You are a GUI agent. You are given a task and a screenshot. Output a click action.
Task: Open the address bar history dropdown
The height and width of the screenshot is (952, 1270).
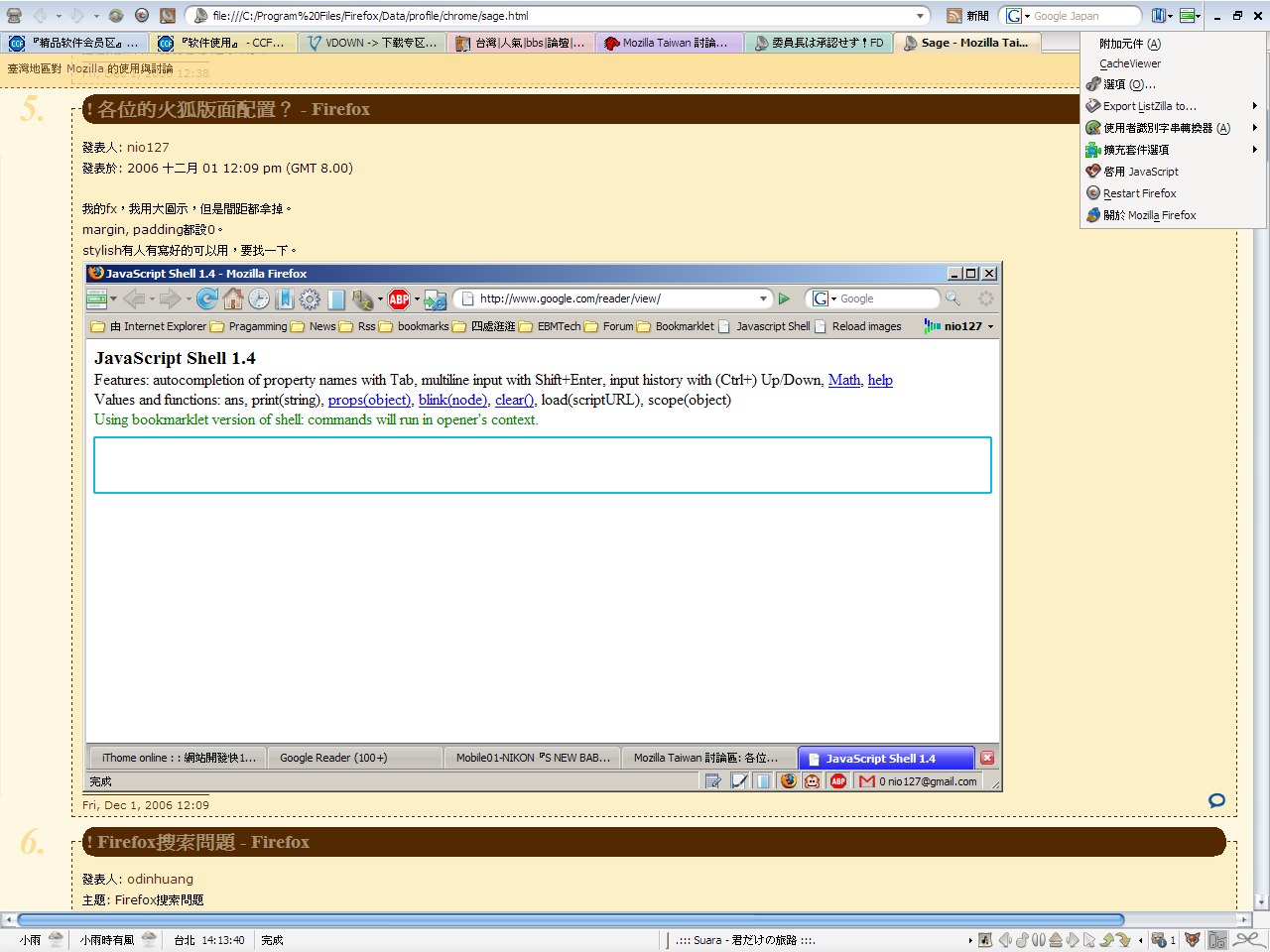[920, 16]
